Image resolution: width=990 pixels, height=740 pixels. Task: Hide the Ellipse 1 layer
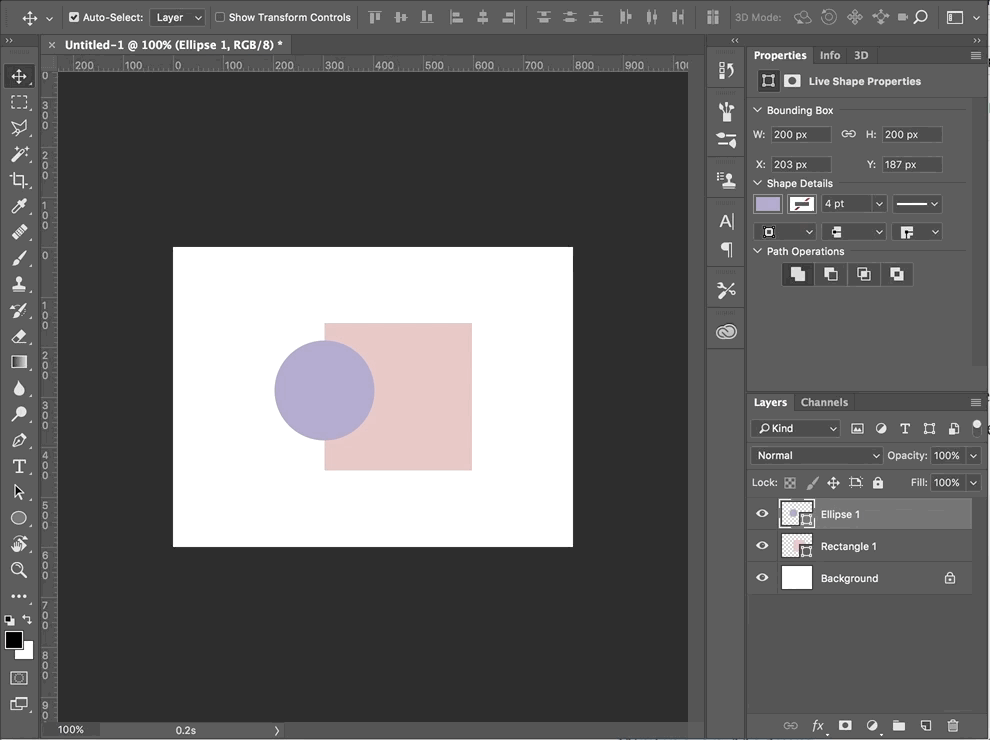(762, 514)
